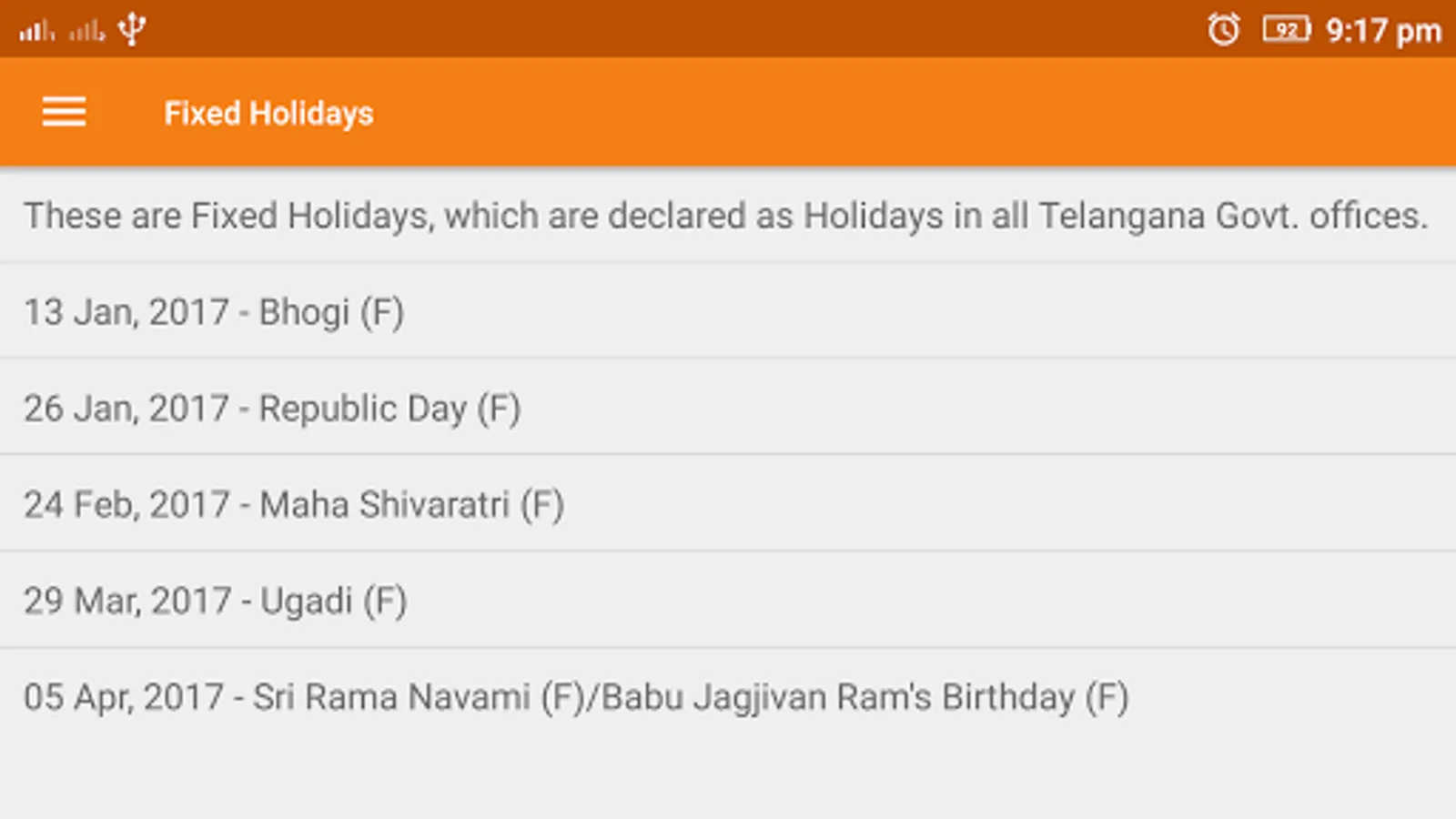Click the 05 Apr, 2017 date text
Screen dimensions: 1456x819
click(x=124, y=698)
